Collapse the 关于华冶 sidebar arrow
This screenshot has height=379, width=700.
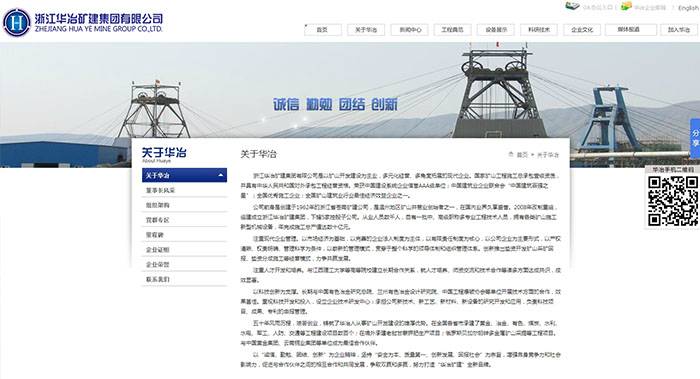point(221,175)
